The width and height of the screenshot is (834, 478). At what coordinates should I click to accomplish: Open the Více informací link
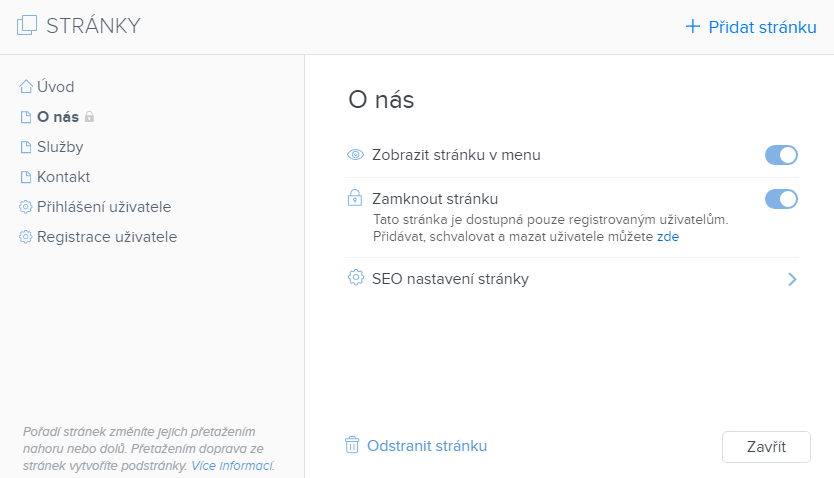[x=232, y=466]
